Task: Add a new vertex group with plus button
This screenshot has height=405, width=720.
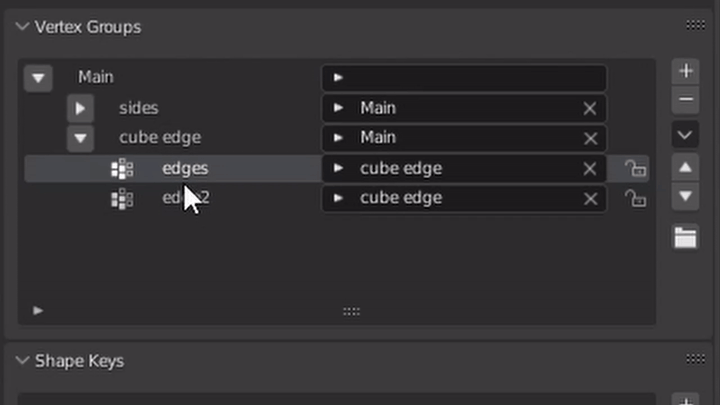Action: [685, 71]
